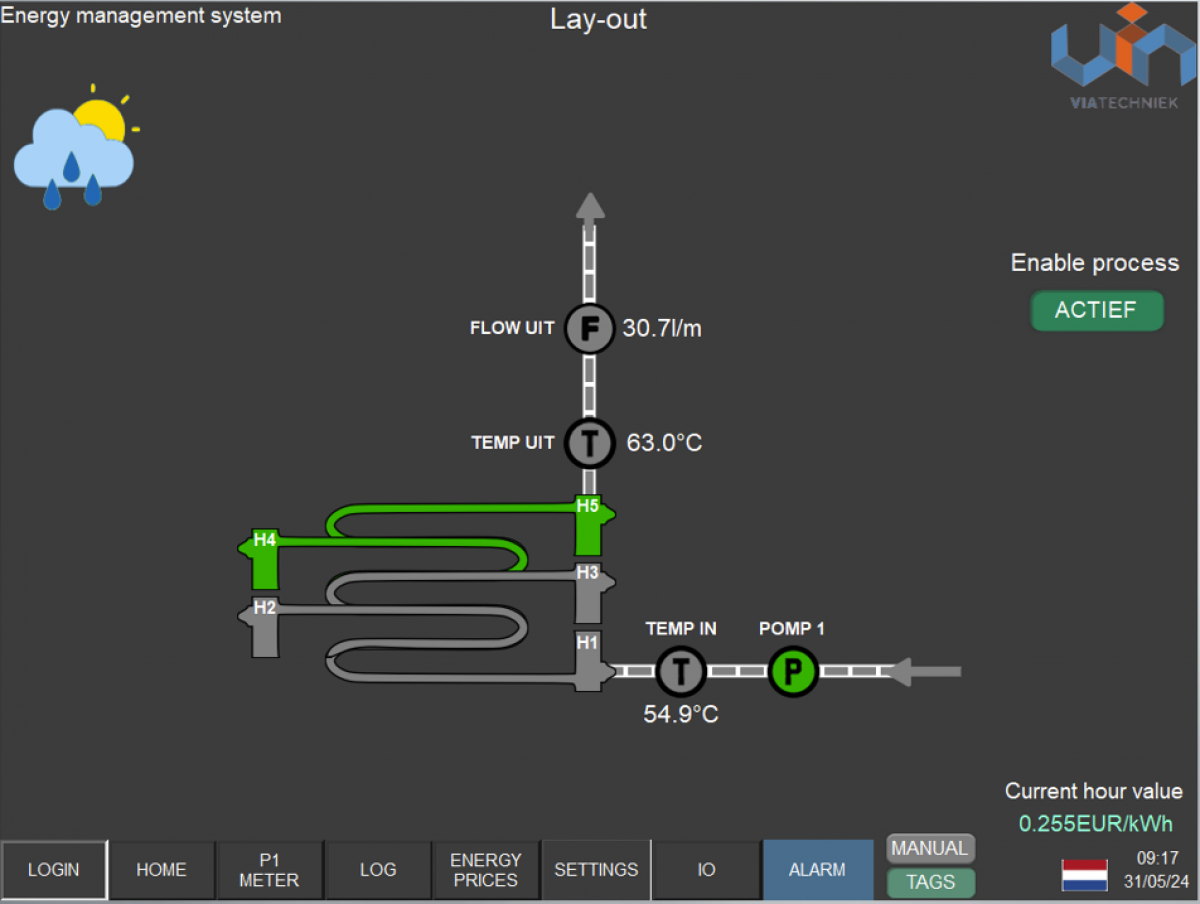Switch to MANUAL mode
This screenshot has width=1200, height=904.
(x=930, y=849)
